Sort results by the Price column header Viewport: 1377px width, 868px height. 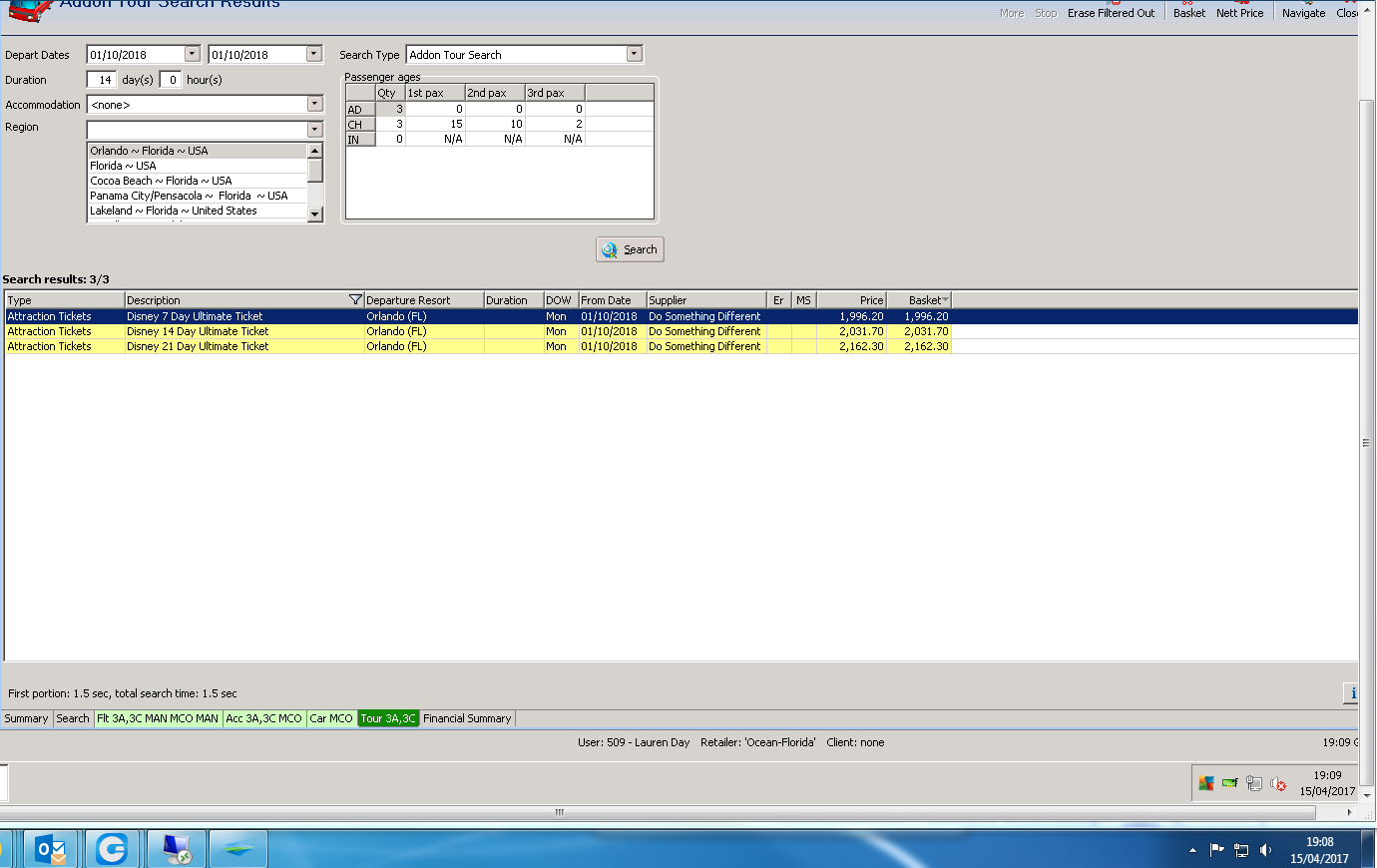851,299
